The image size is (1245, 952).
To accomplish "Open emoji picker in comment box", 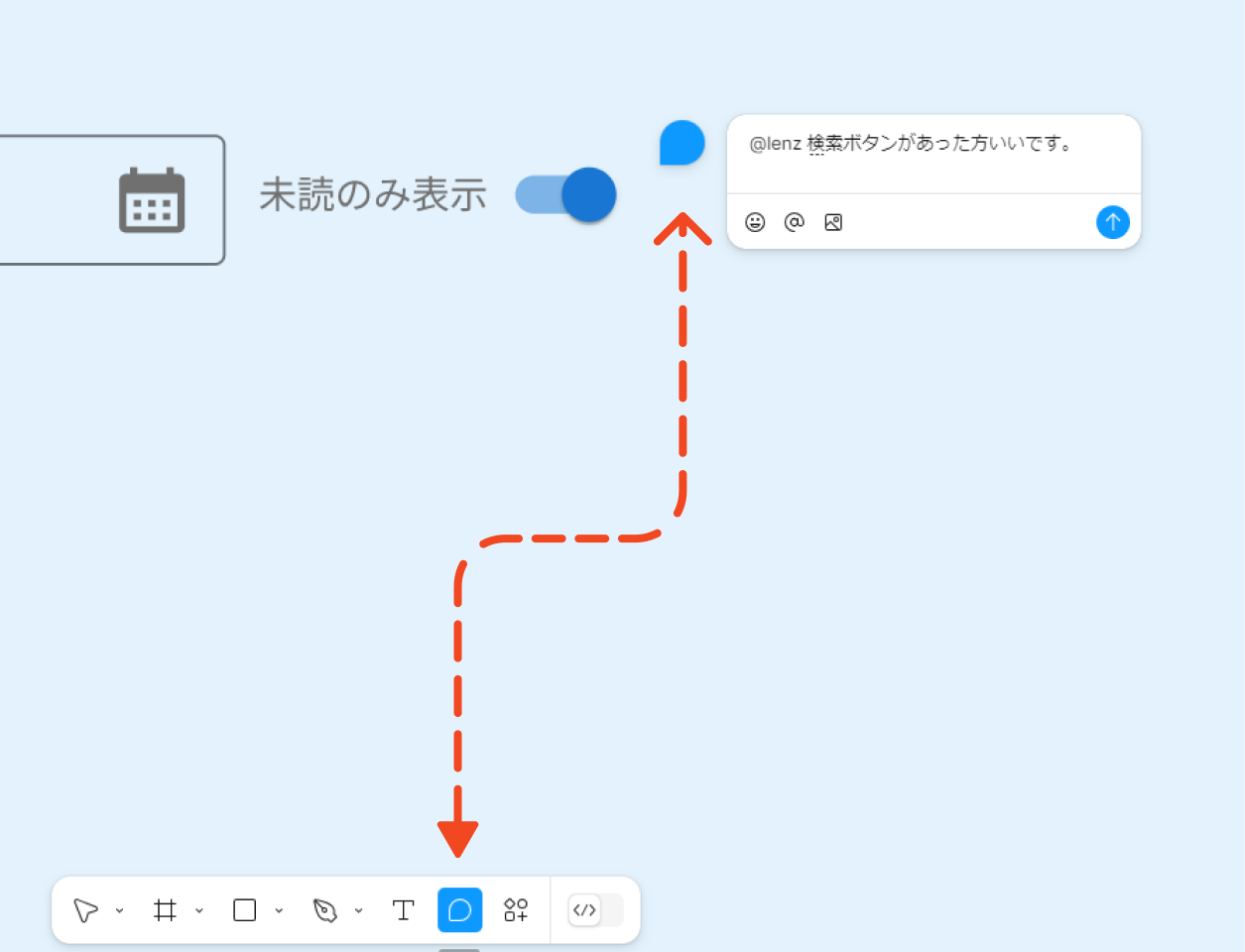I will tap(755, 222).
